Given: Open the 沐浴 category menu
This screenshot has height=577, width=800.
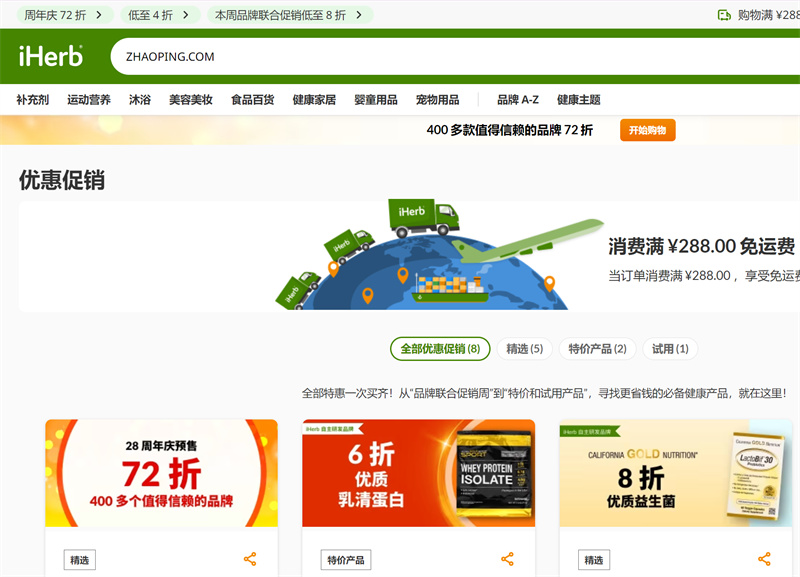Looking at the screenshot, I should point(140,99).
